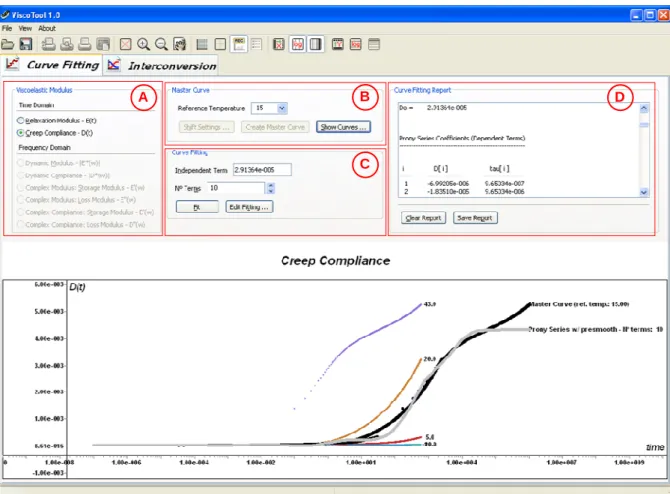The height and width of the screenshot is (494, 670).
Task: Decrease the number of terms spinner
Action: pos(270,191)
